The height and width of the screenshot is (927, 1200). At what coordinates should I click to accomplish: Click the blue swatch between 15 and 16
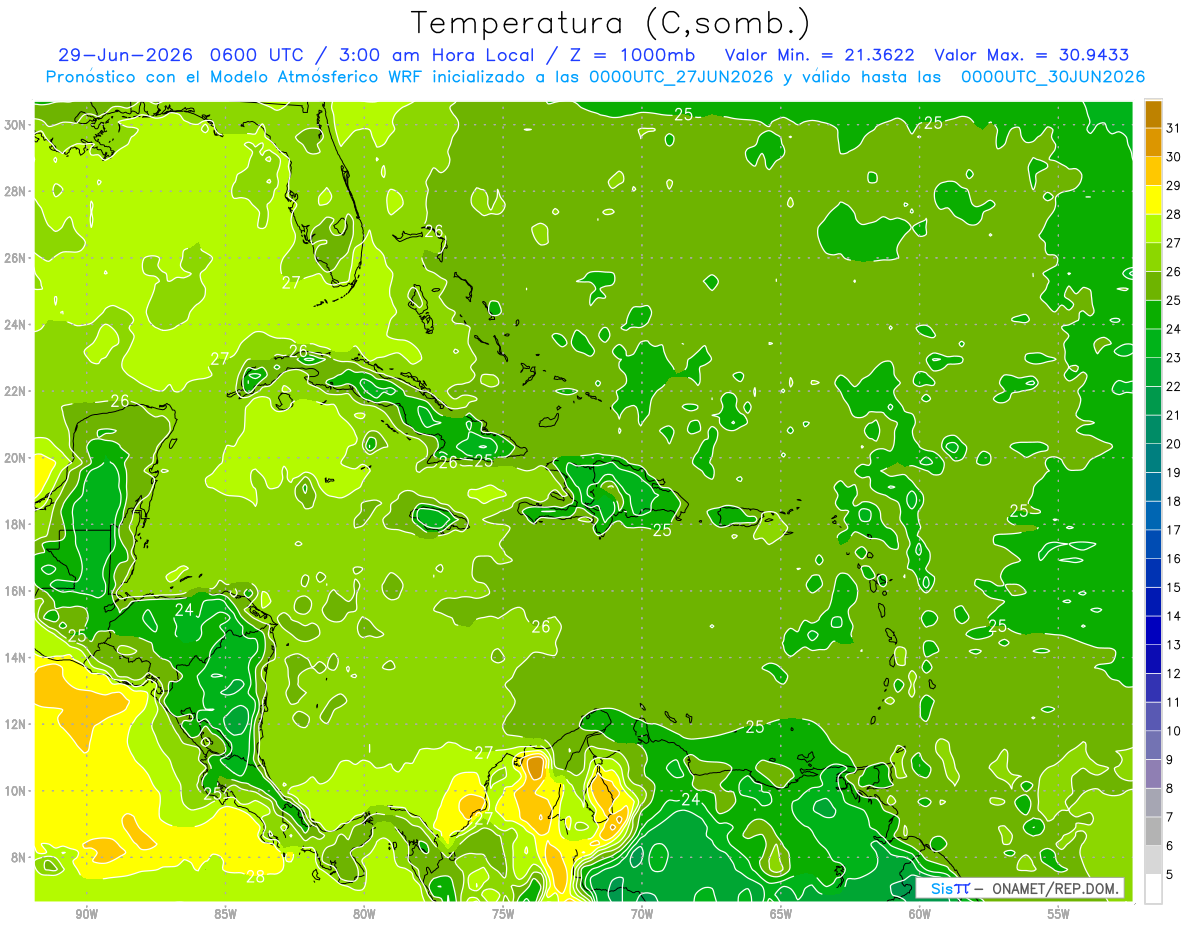pos(1153,574)
